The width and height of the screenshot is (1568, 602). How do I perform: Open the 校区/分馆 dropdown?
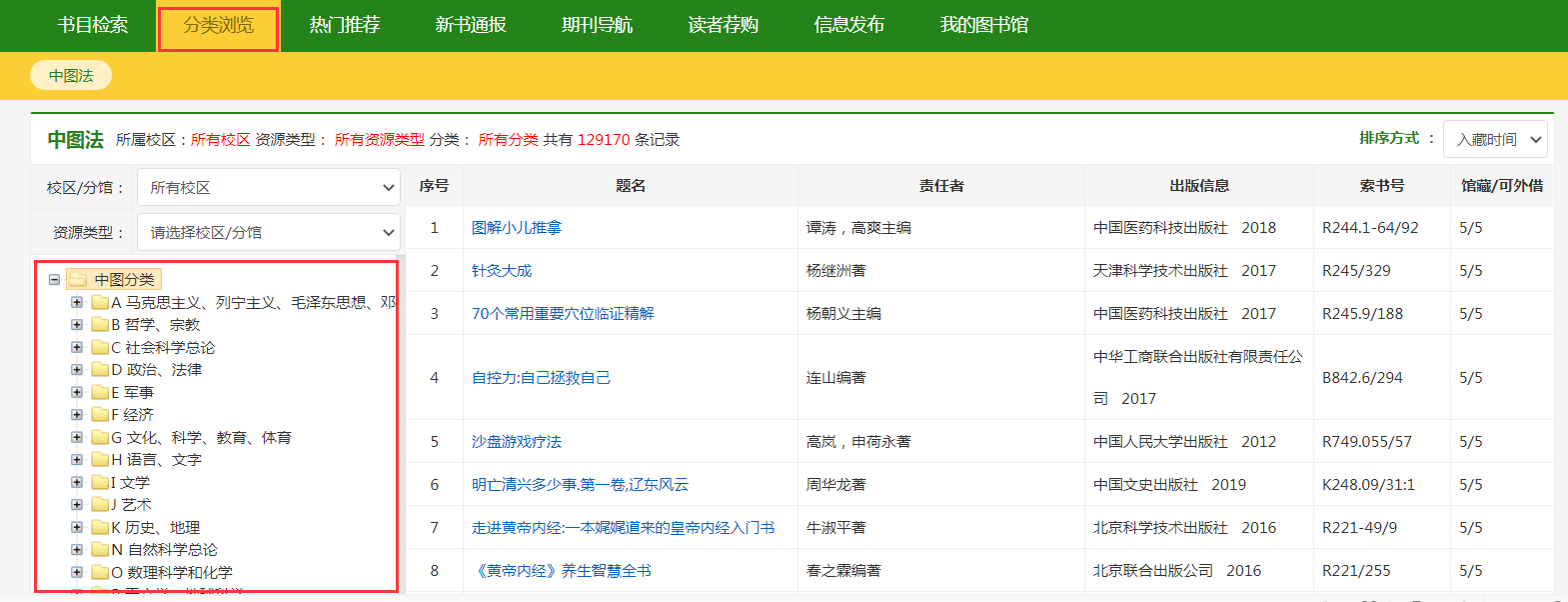coord(268,188)
